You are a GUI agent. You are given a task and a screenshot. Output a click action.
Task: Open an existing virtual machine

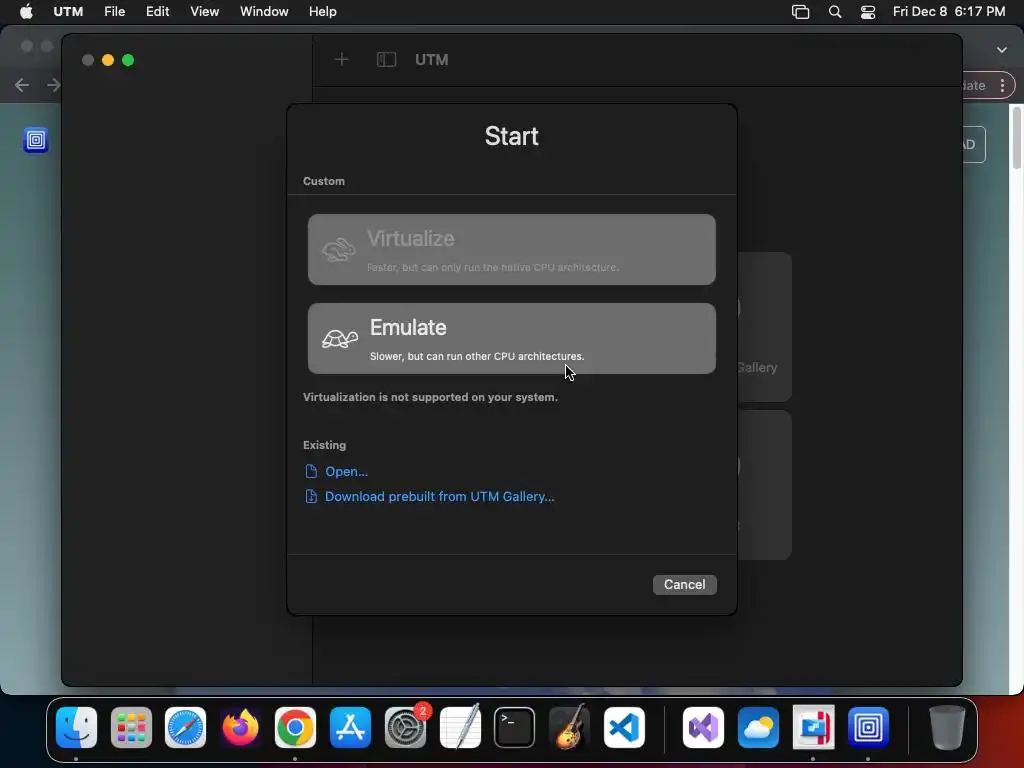(x=346, y=472)
